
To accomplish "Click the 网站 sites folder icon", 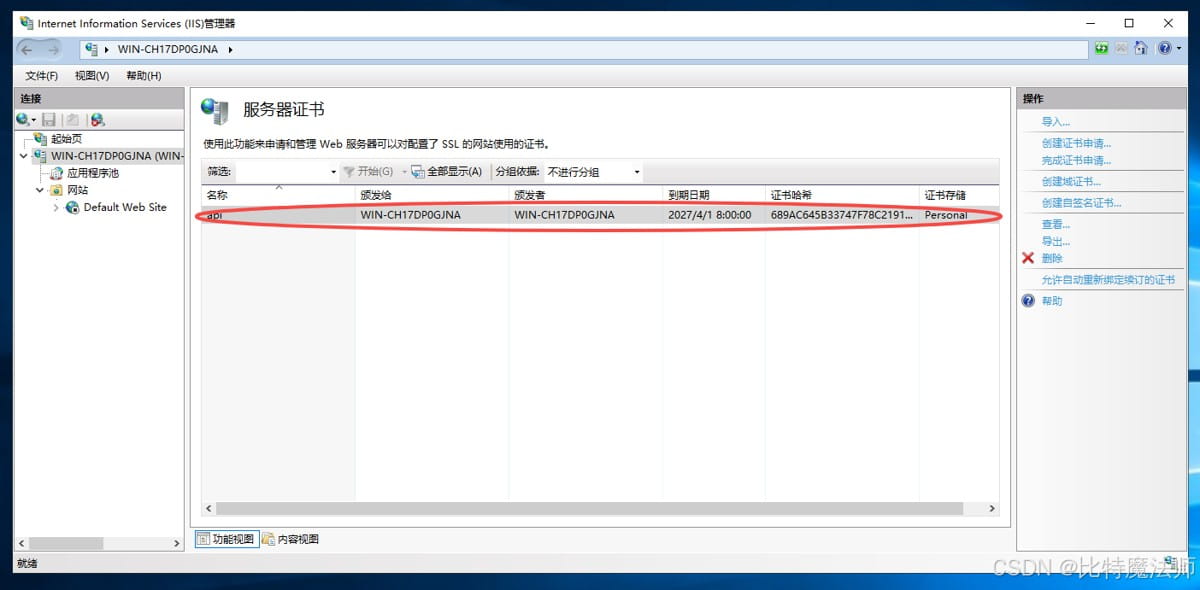I will coord(55,190).
